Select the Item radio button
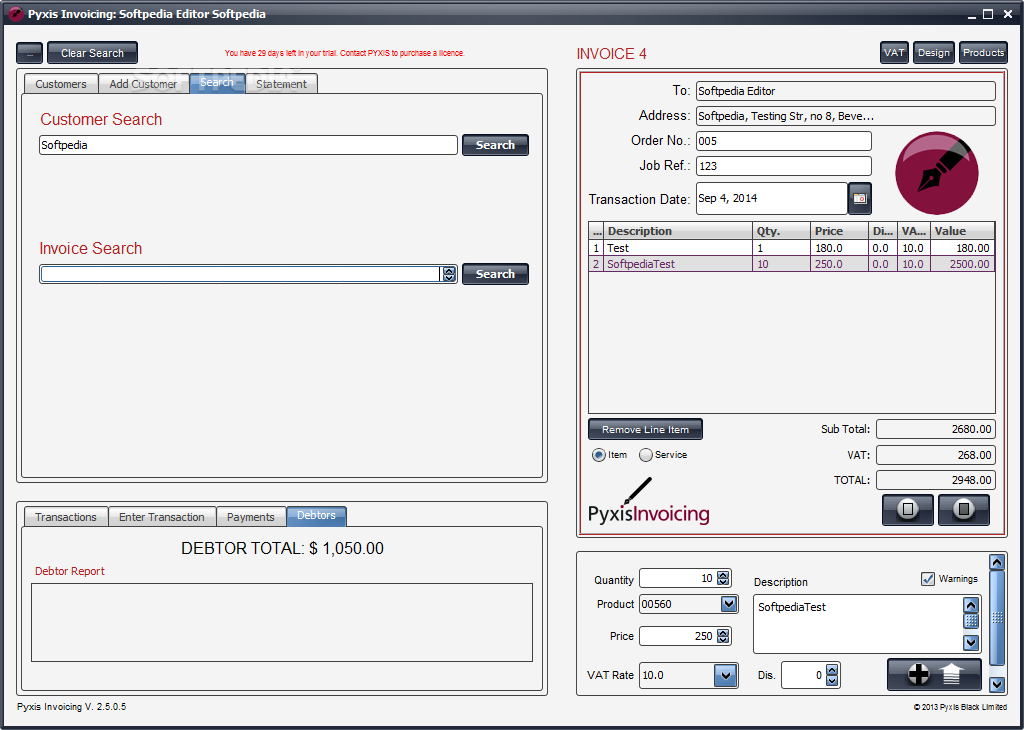 (598, 455)
